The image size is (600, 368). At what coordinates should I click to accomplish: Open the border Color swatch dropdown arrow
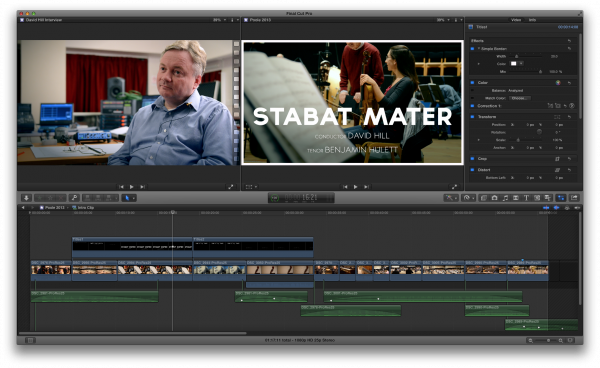point(521,64)
